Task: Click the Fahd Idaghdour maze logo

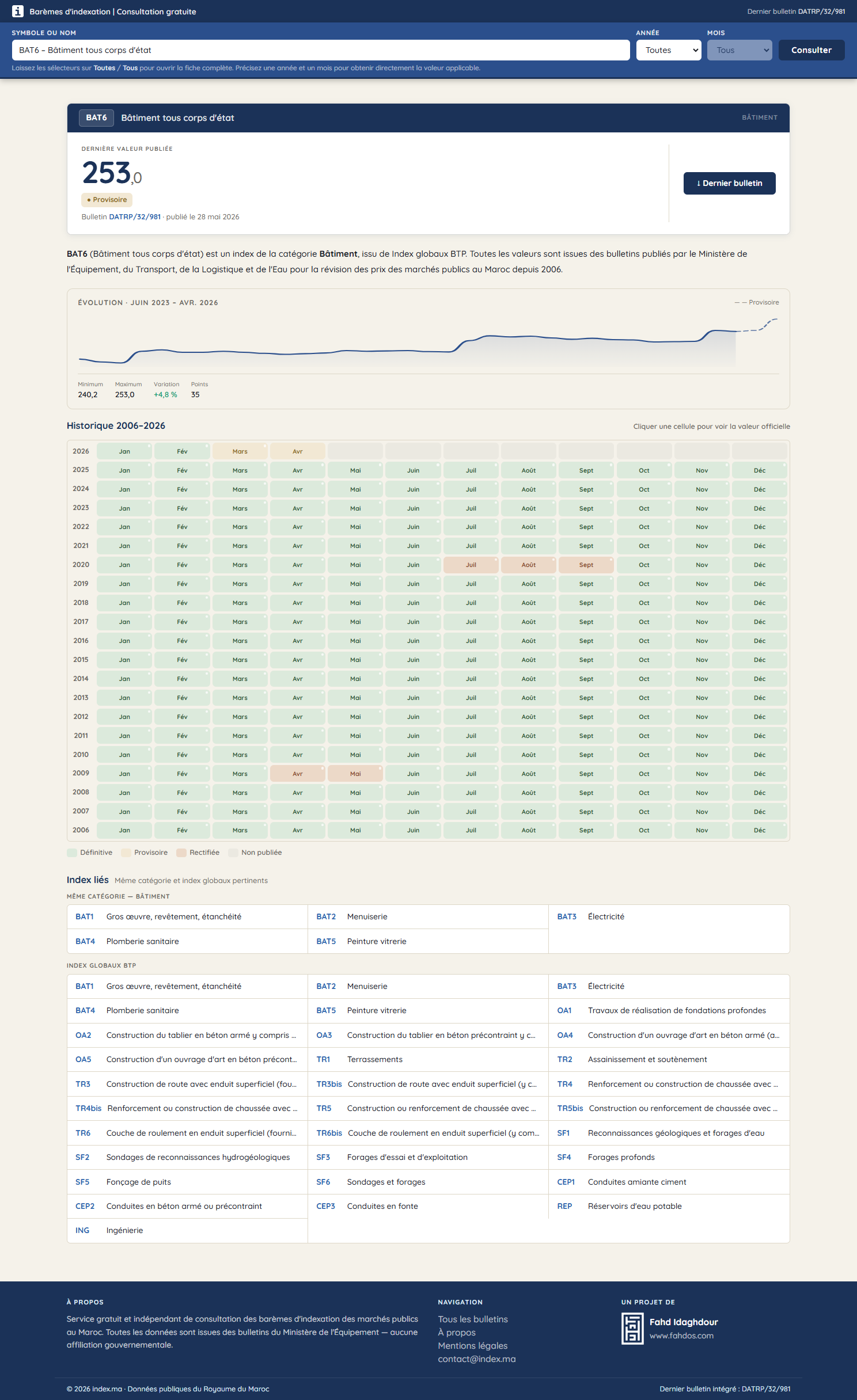Action: pyautogui.click(x=632, y=1328)
